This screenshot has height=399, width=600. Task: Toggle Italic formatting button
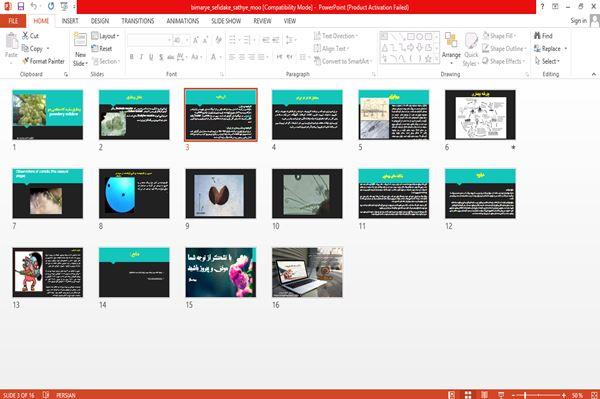[x=141, y=57]
